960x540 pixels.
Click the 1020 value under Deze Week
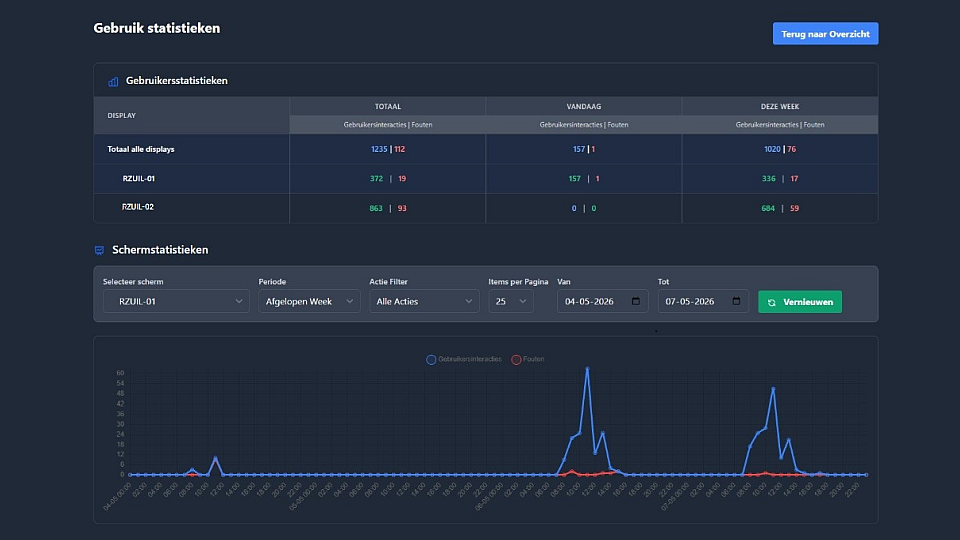coord(772,149)
